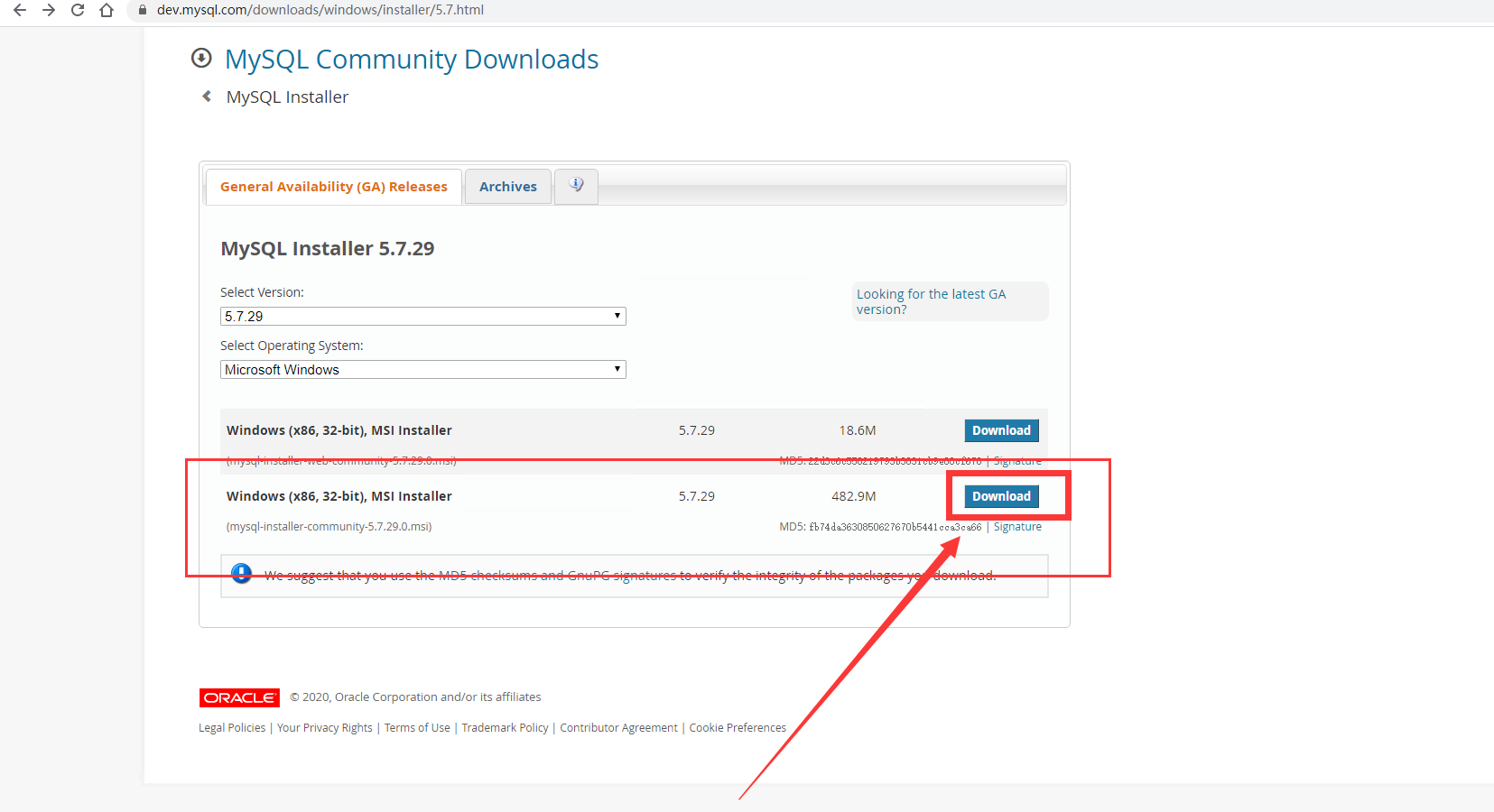Open the information icon tab

[576, 186]
